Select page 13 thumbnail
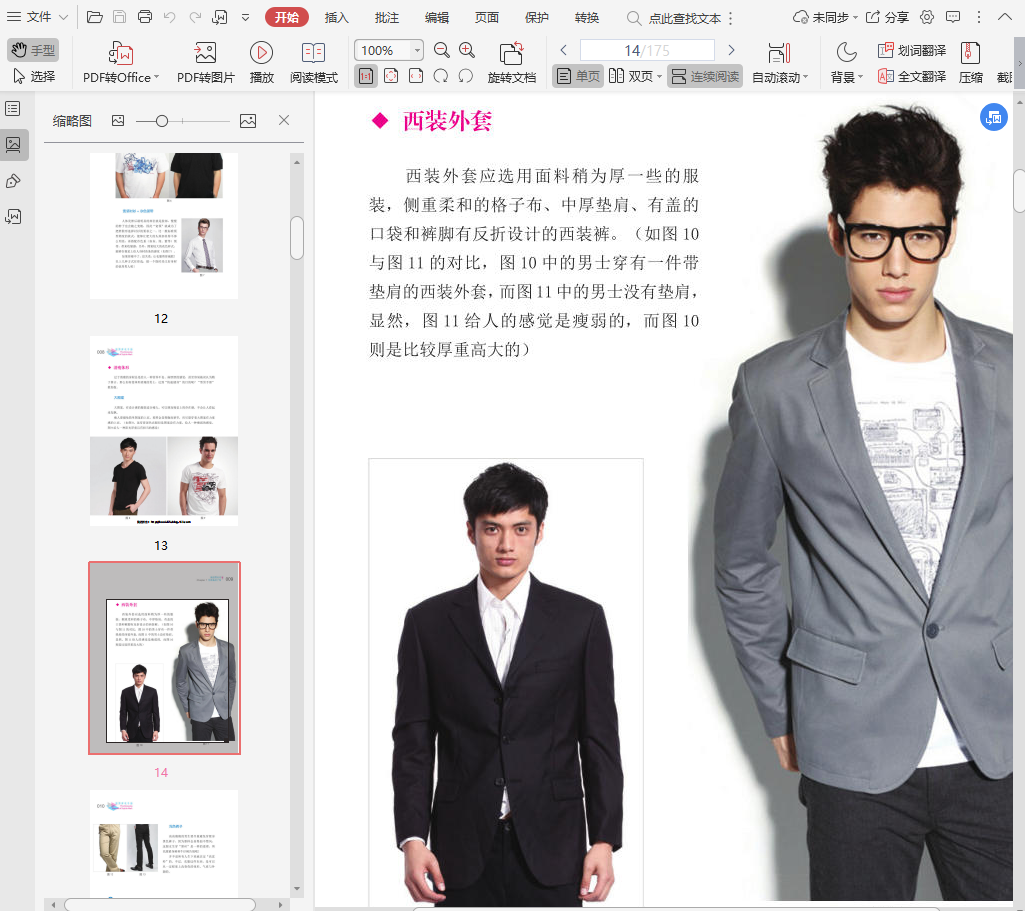Screen dimensions: 1025x911 164,431
